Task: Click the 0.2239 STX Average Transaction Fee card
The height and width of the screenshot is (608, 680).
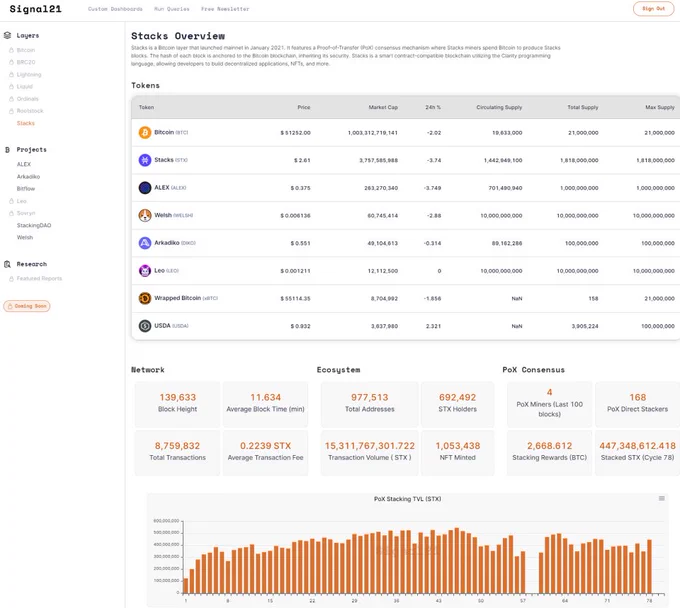Action: tap(265, 452)
